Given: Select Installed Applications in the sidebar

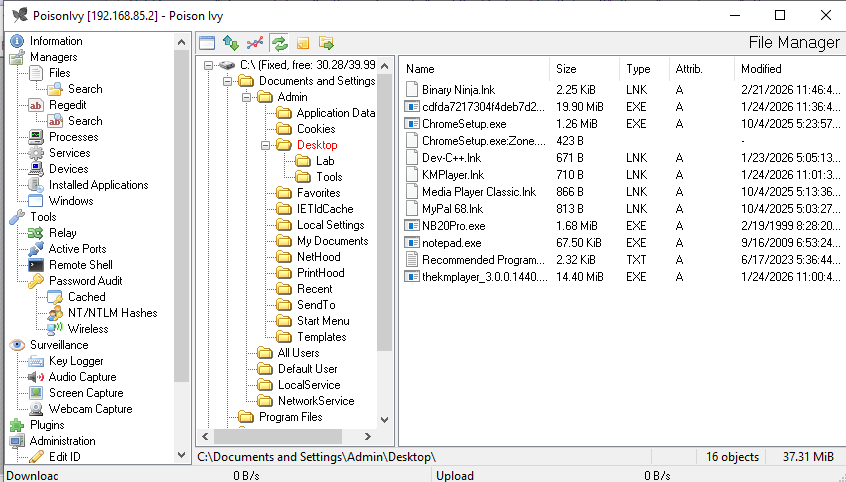Looking at the screenshot, I should pos(98,185).
